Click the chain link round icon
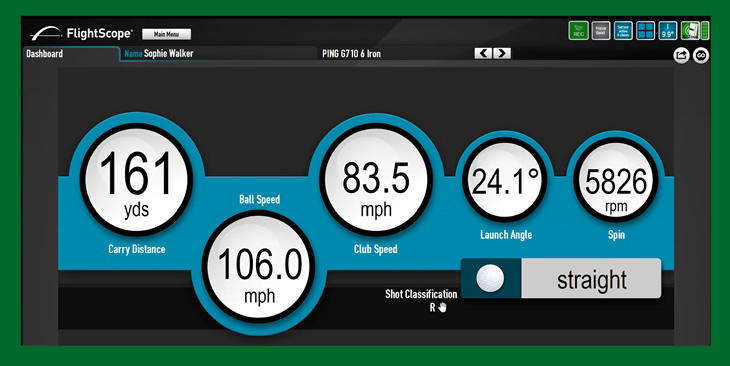The width and height of the screenshot is (730, 366). click(701, 55)
